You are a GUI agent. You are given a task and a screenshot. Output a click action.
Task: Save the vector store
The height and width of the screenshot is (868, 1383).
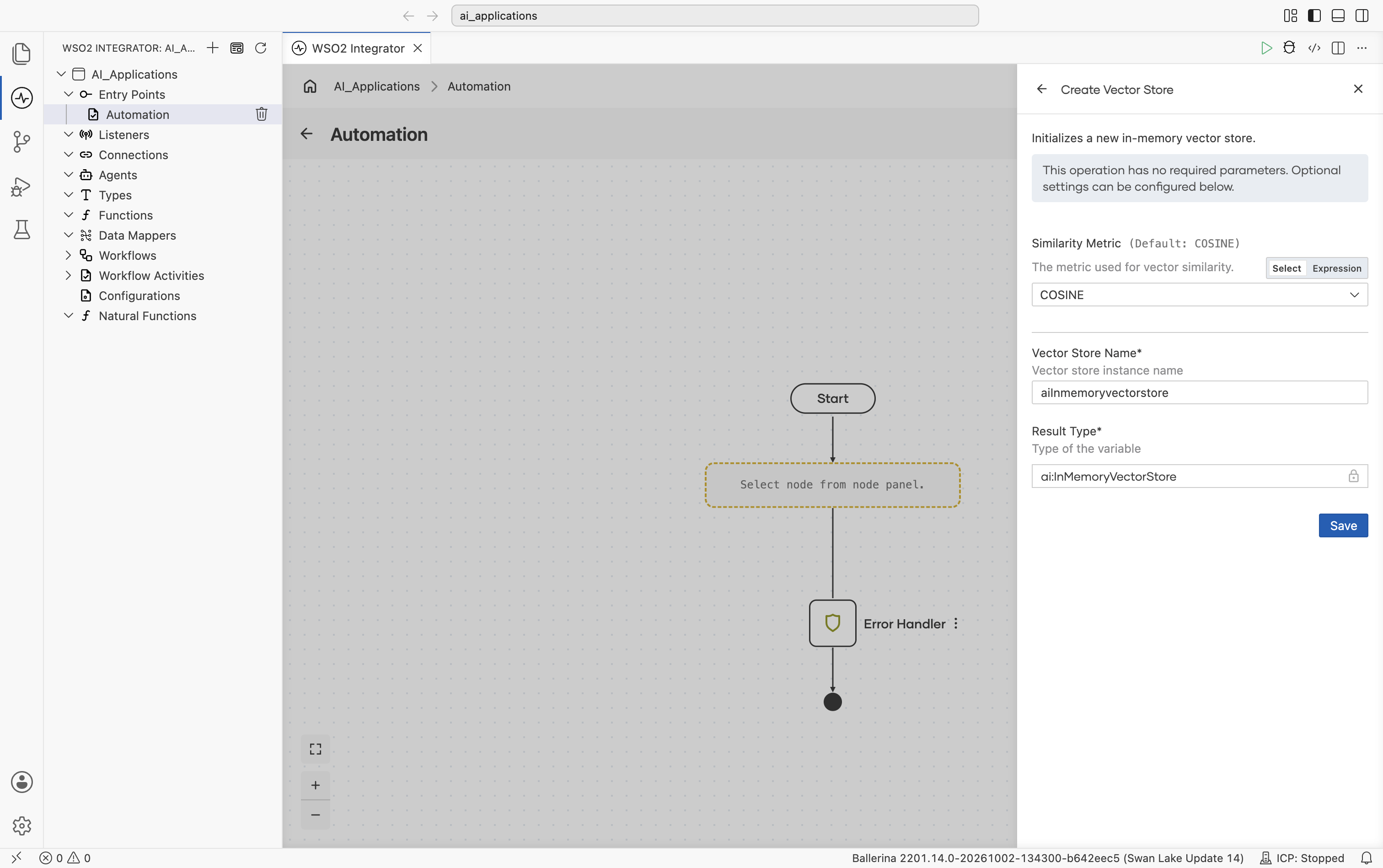coord(1343,525)
